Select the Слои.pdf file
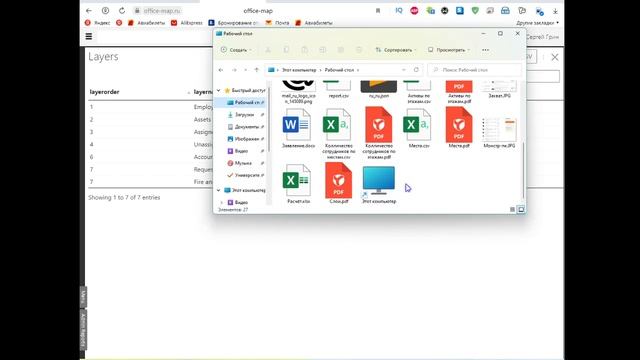Viewport: 640px width, 360px height. 338,183
